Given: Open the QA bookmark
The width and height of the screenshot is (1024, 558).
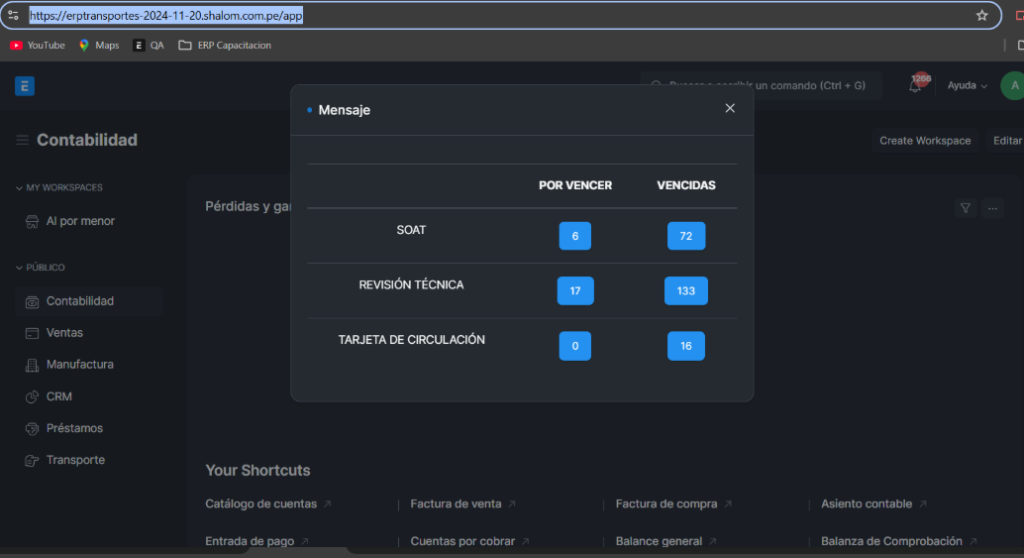Looking at the screenshot, I should tap(148, 45).
